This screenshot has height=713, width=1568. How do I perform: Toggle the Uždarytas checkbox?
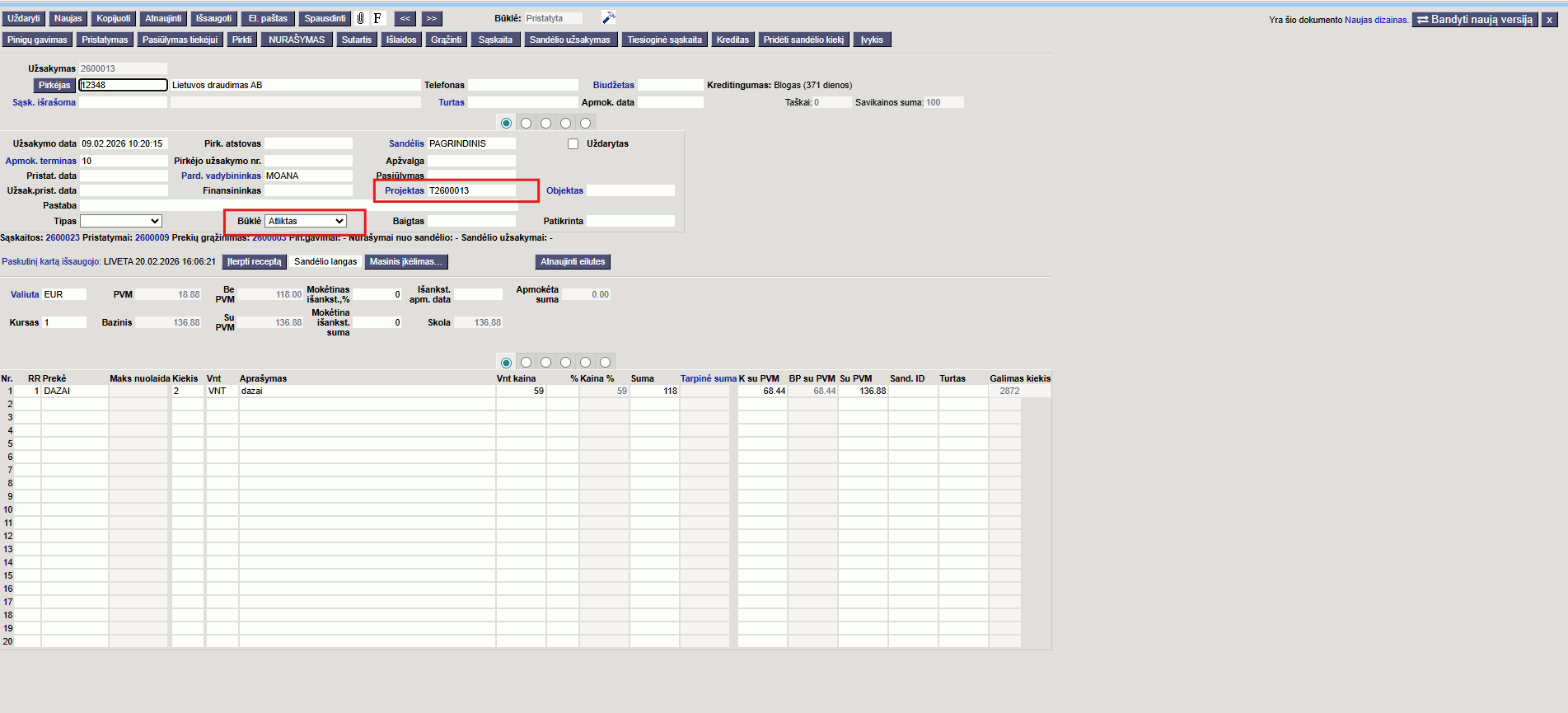[573, 143]
